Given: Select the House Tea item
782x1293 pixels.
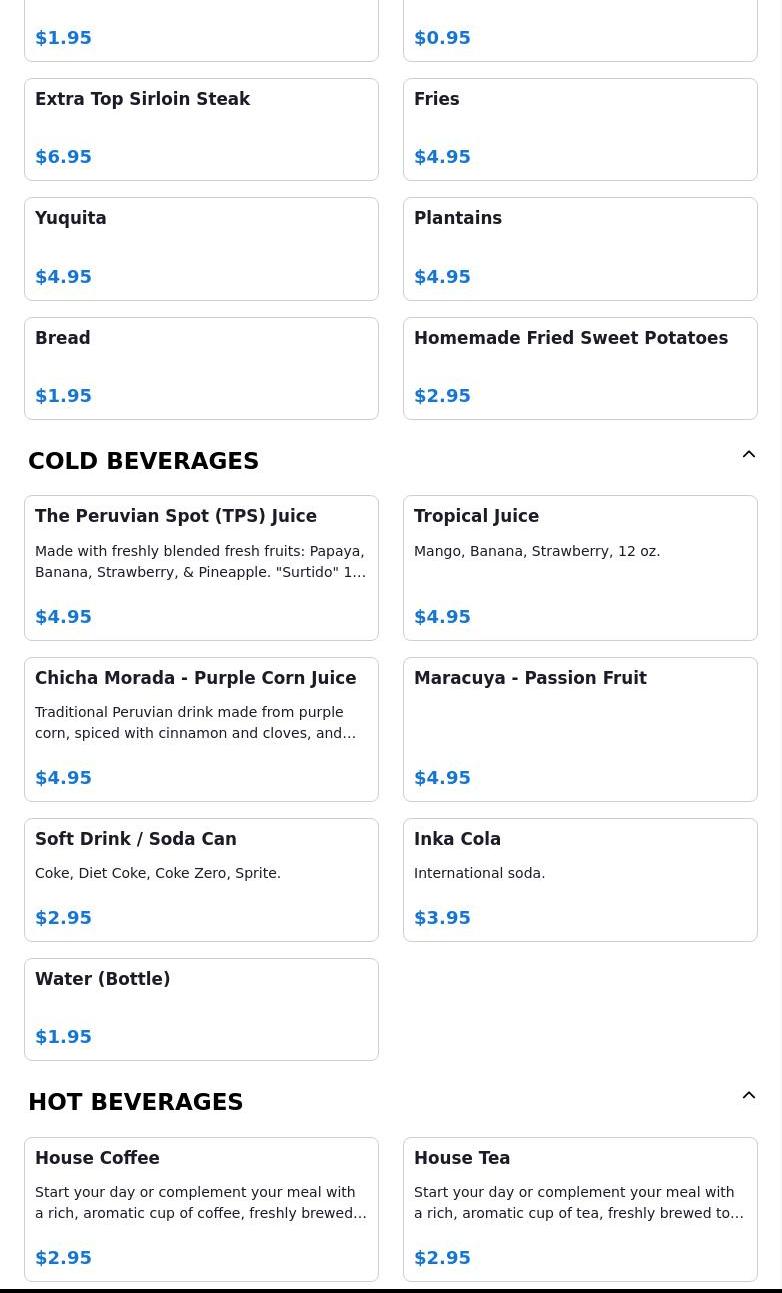Looking at the screenshot, I should 580,1208.
